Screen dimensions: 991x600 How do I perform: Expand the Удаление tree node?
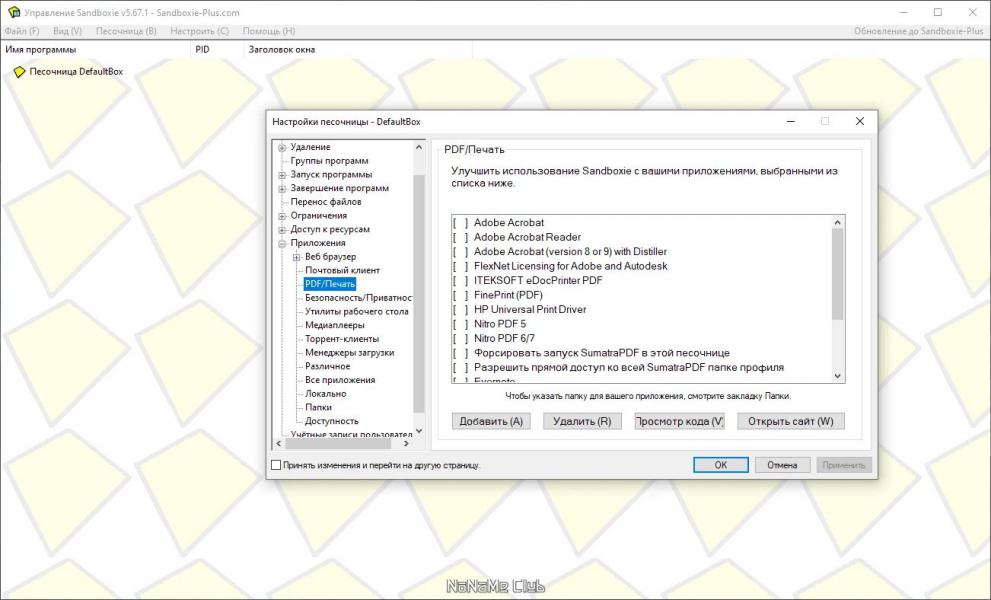pos(283,147)
